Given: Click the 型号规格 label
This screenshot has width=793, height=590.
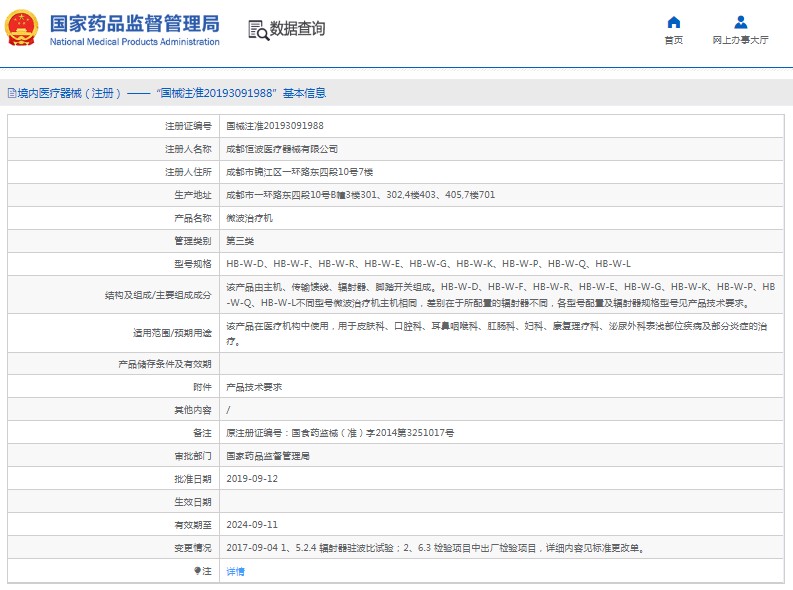Looking at the screenshot, I should tap(193, 264).
